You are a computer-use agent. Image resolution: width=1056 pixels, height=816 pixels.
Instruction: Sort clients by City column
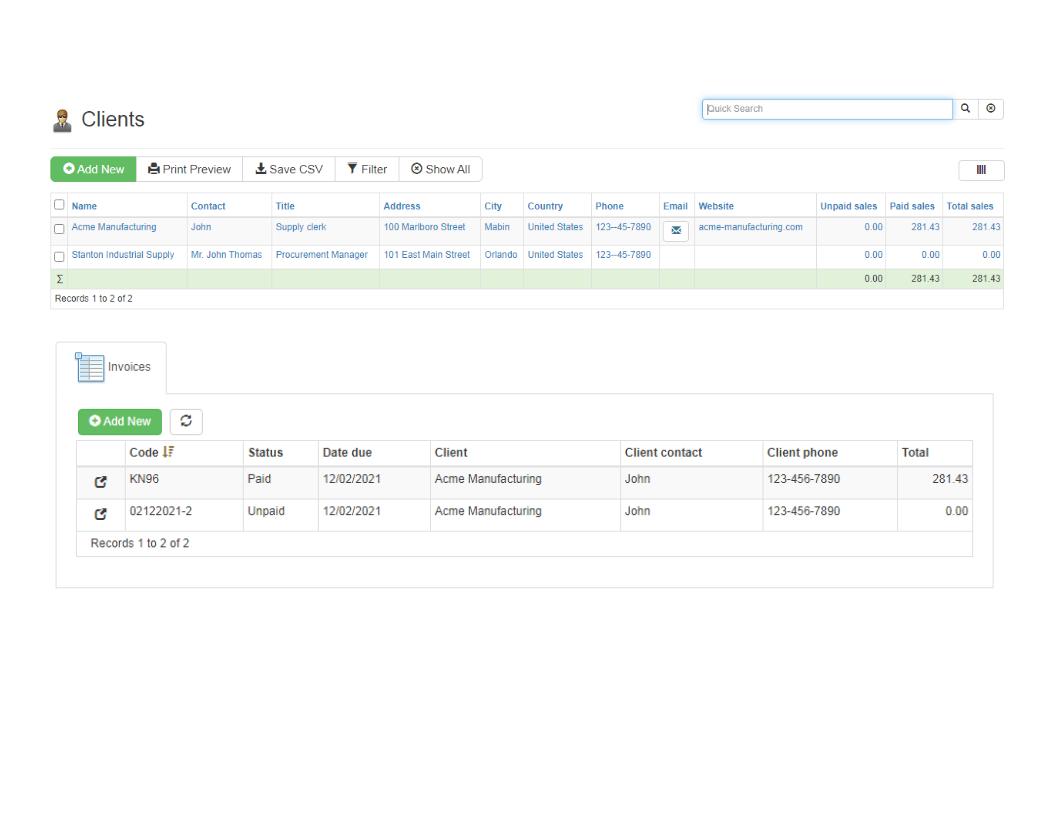pos(493,206)
